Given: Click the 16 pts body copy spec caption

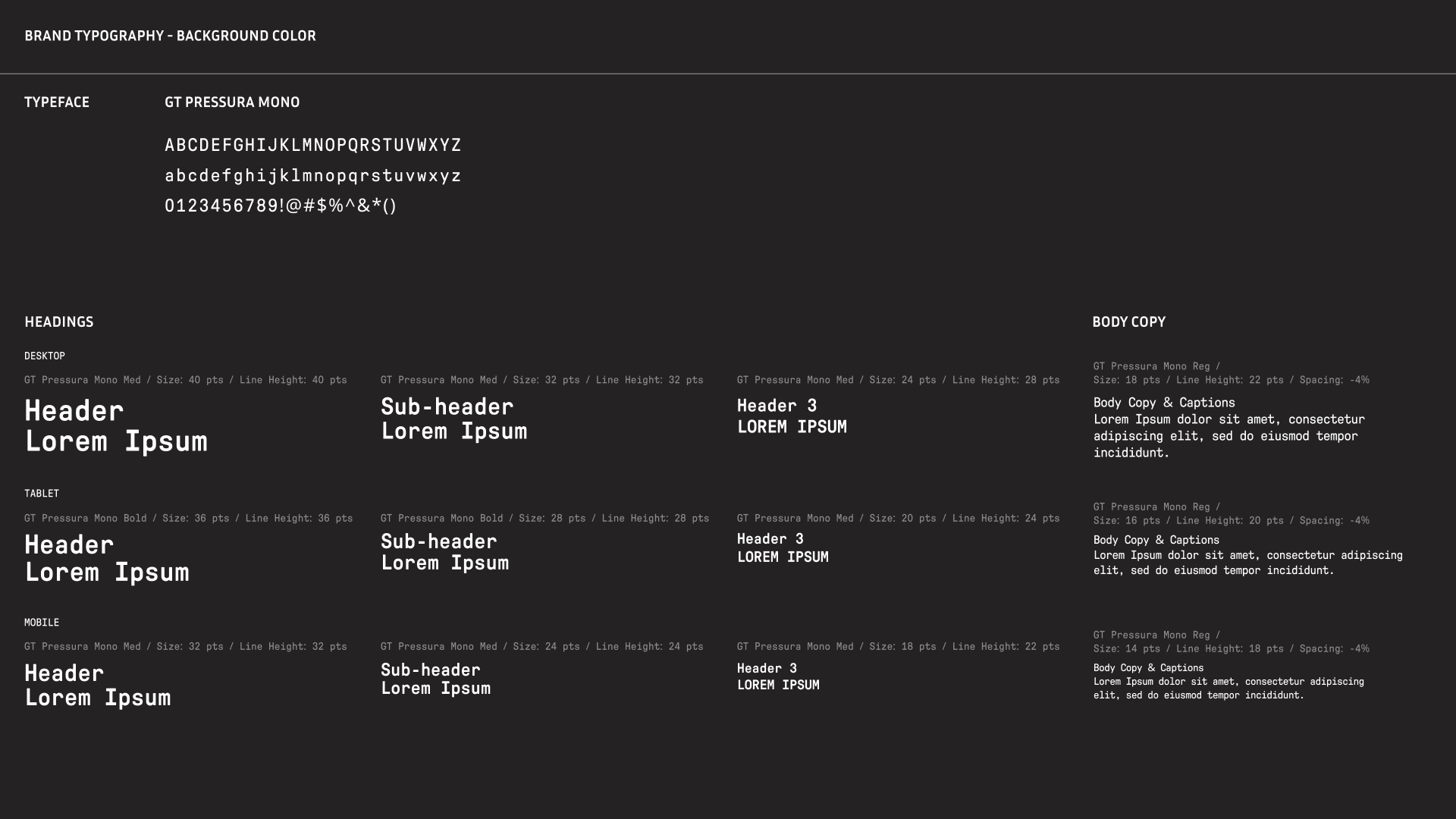Looking at the screenshot, I should tap(1231, 514).
